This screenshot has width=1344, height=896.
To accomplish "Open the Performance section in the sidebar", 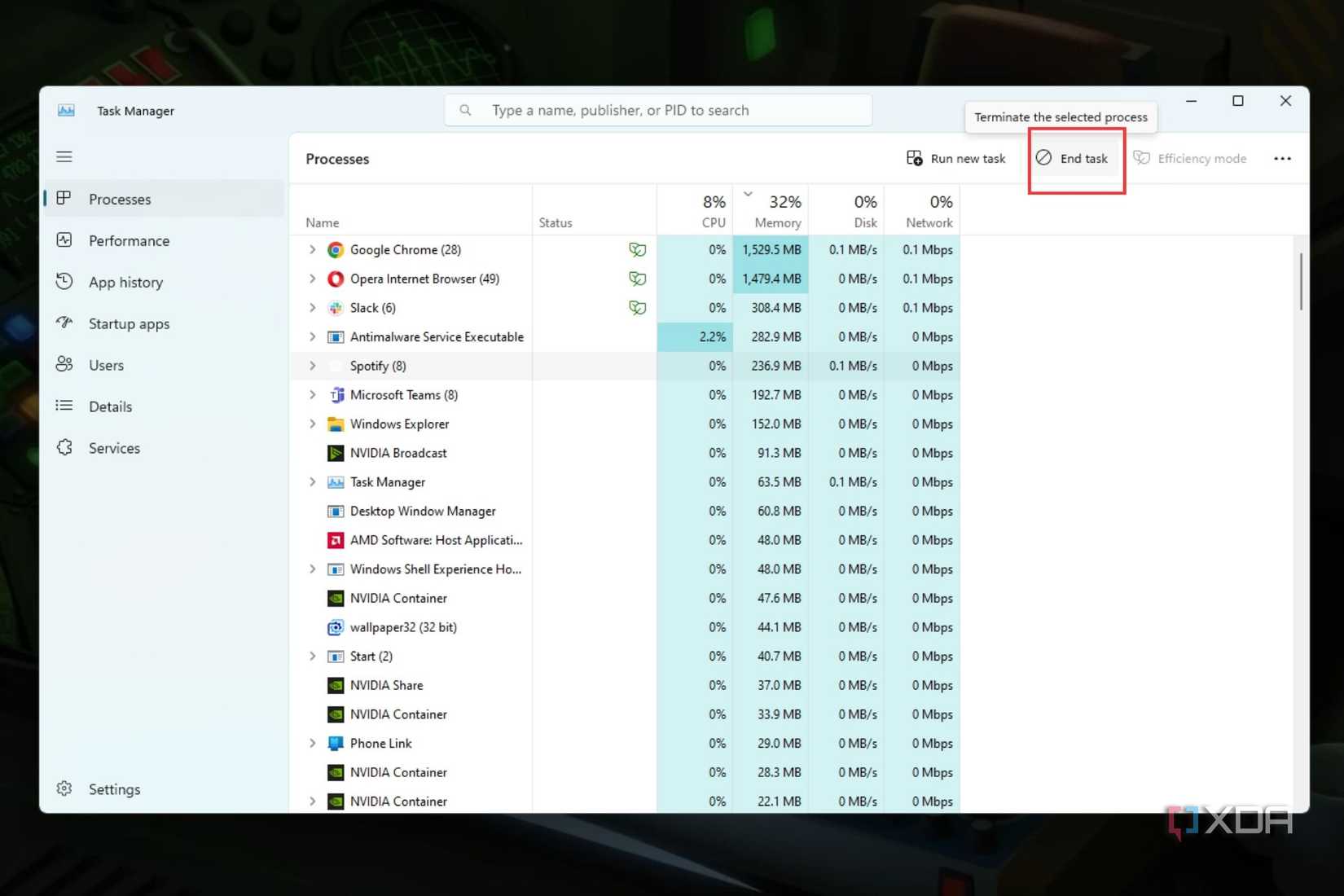I will tap(129, 240).
